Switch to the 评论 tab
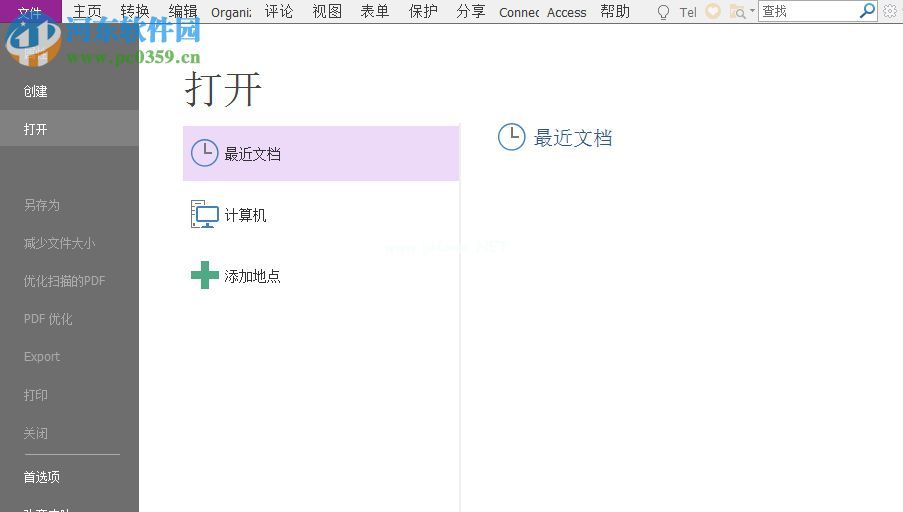 [x=279, y=12]
